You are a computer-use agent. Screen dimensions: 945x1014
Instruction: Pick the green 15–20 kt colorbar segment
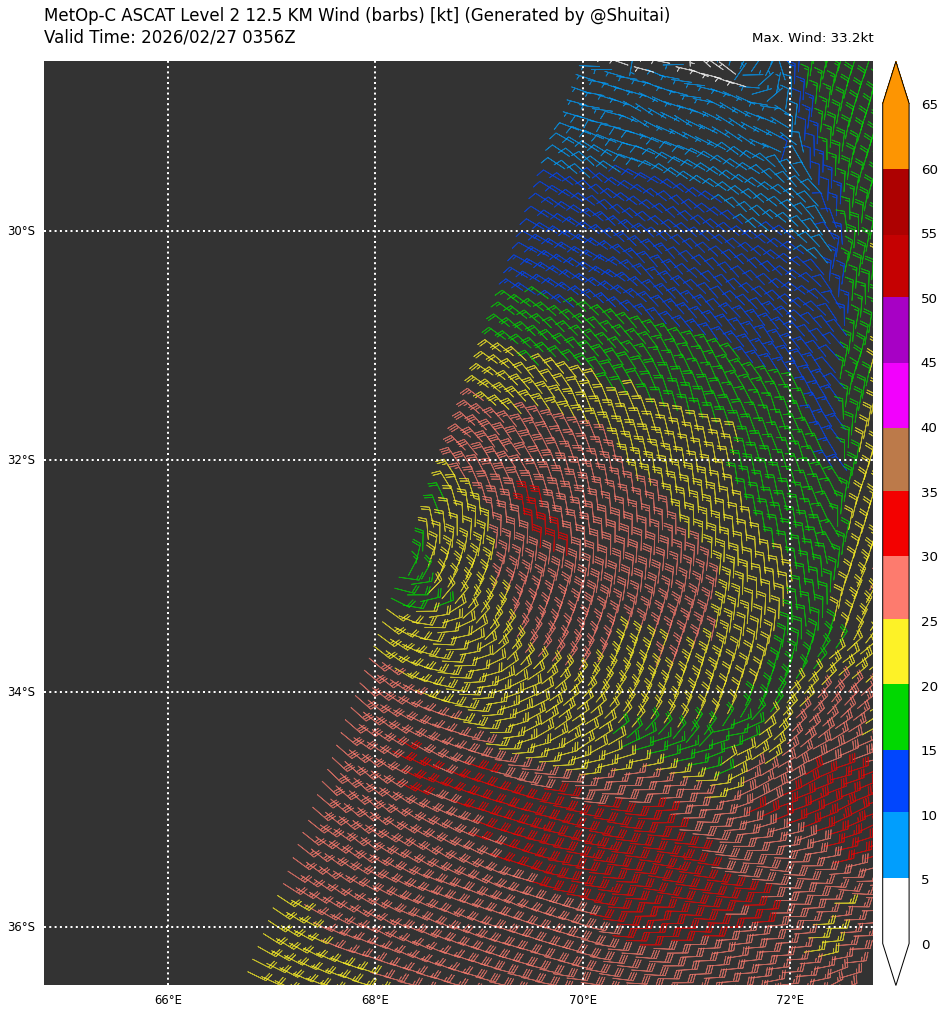pyautogui.click(x=895, y=717)
